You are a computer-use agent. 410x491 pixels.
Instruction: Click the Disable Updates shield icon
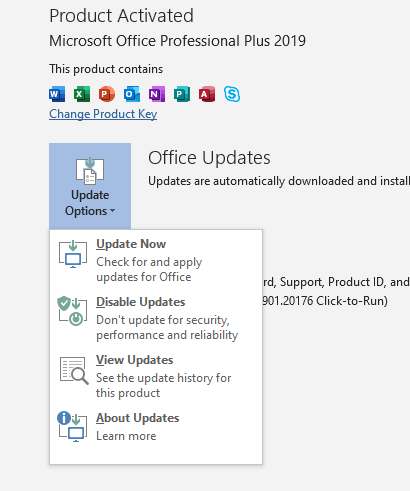pos(72,311)
